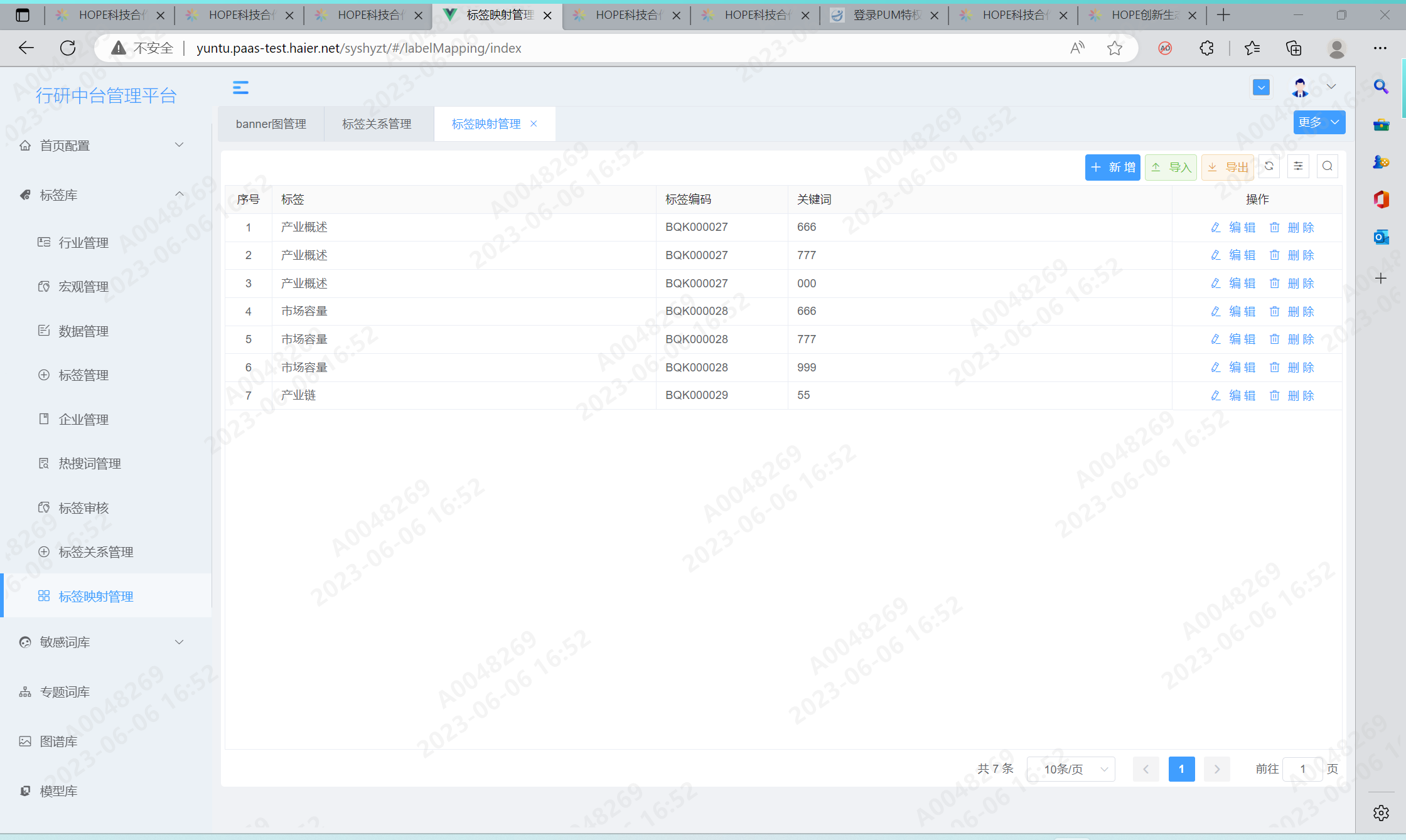Open the Edge sidebar Outlook icon
The height and width of the screenshot is (840, 1406).
point(1381,237)
